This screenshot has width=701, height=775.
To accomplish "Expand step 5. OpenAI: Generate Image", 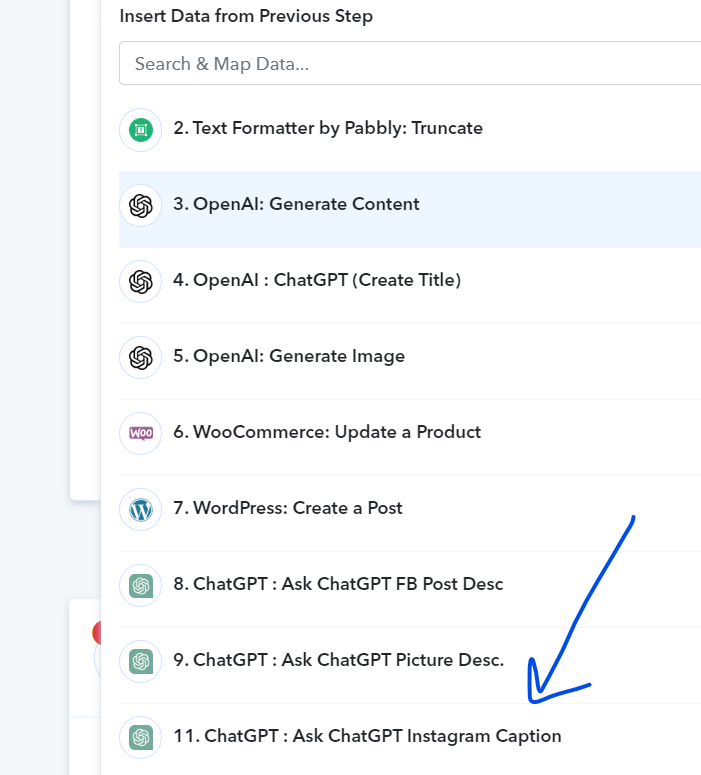I will [410, 362].
